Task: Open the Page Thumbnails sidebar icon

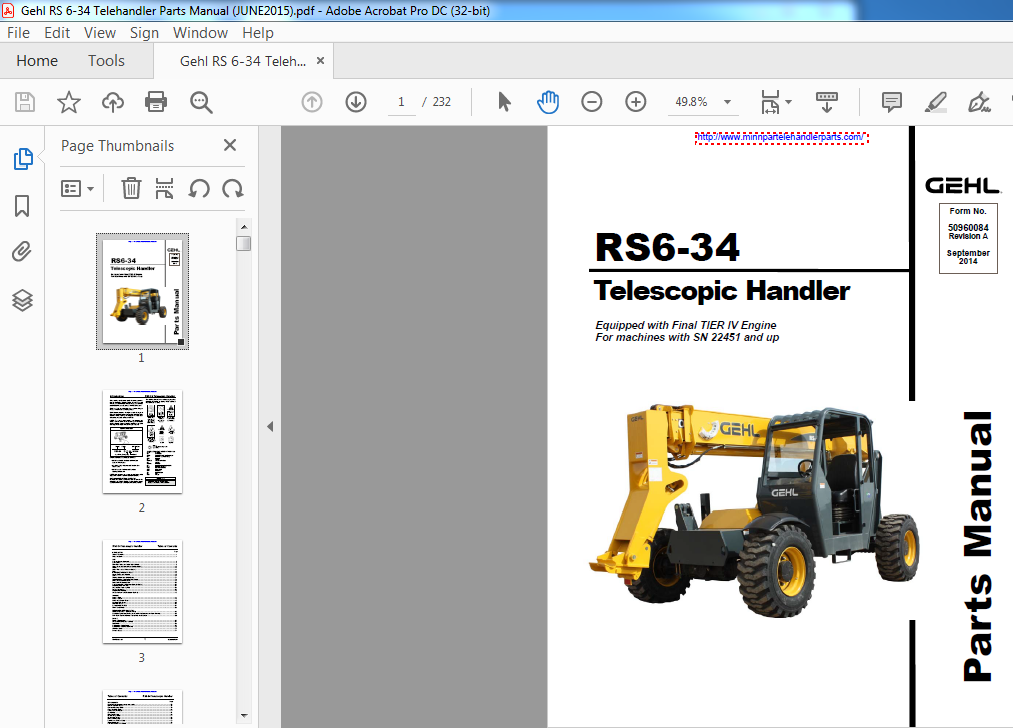Action: (x=23, y=158)
